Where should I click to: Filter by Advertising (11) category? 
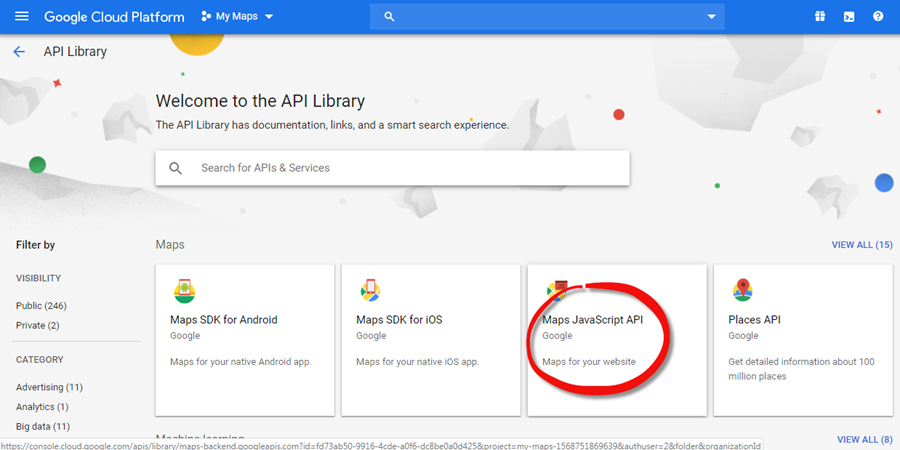[49, 387]
